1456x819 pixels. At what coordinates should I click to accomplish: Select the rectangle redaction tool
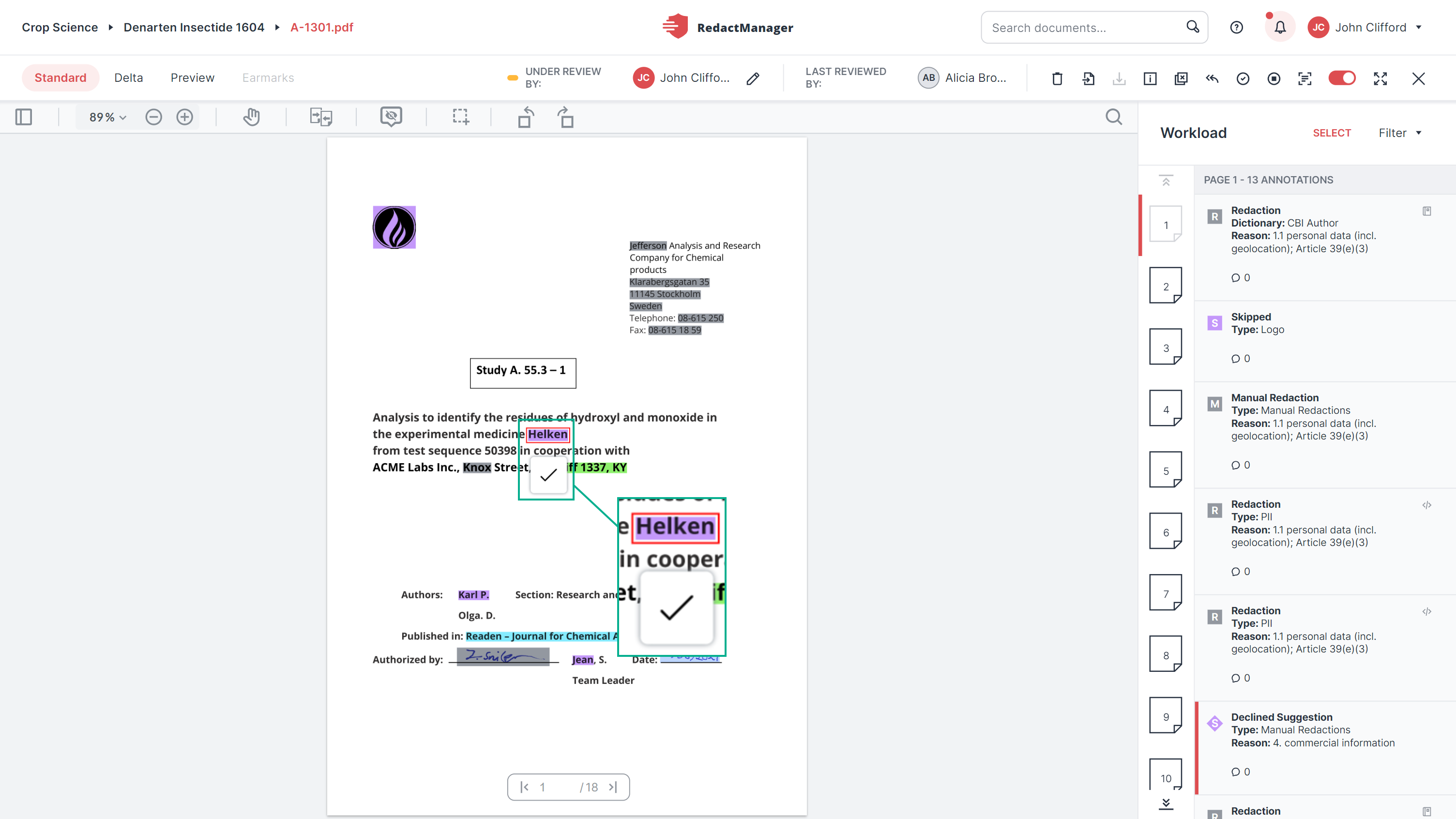pyautogui.click(x=461, y=117)
